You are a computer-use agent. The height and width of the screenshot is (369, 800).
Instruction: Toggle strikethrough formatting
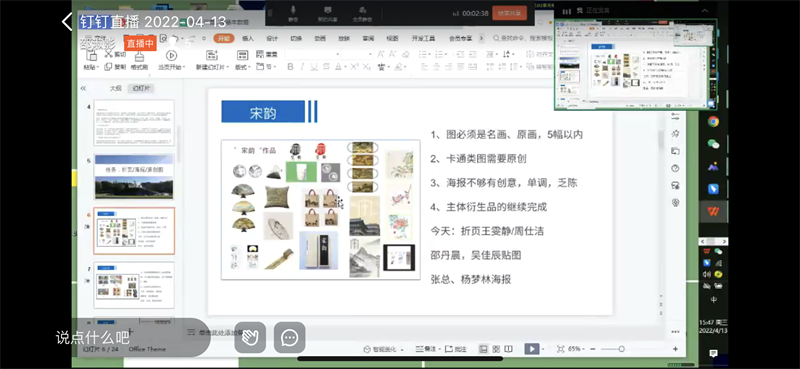(x=326, y=67)
